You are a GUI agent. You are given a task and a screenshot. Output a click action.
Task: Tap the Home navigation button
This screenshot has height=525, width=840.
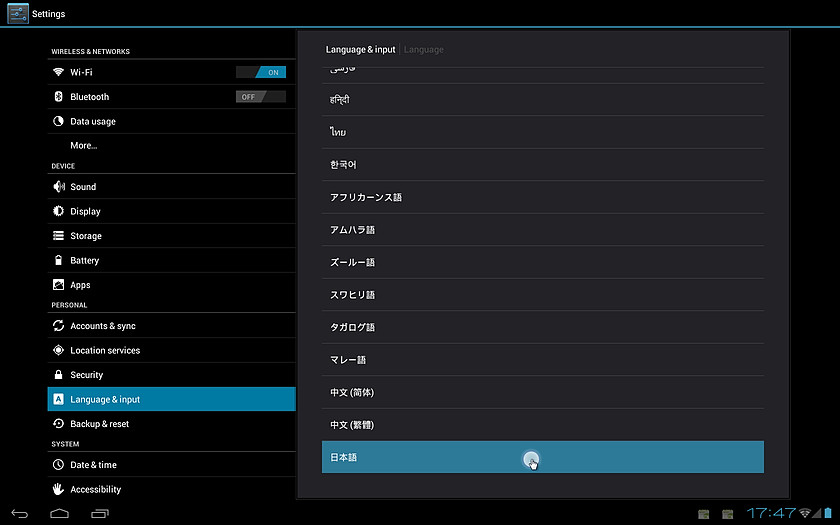coord(59,513)
